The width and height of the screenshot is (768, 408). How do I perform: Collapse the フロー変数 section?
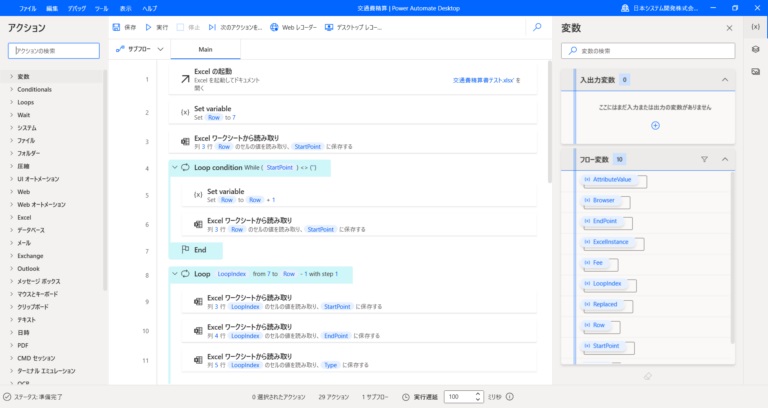click(725, 159)
